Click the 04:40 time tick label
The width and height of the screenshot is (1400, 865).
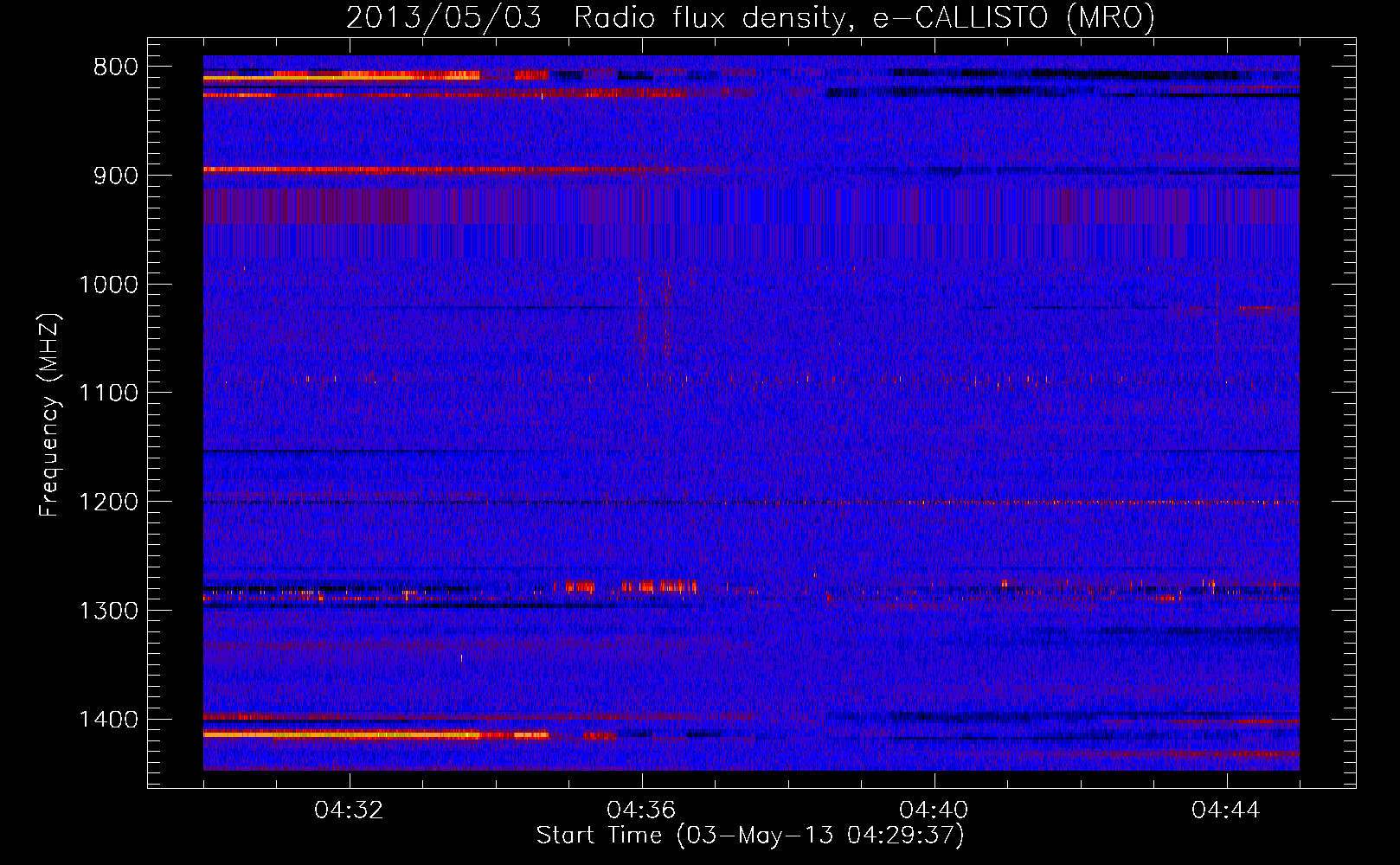point(934,811)
